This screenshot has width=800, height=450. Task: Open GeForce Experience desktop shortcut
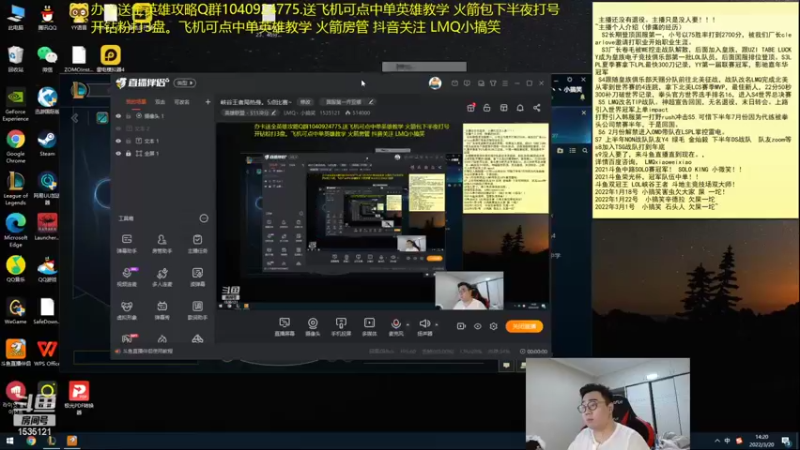coord(16,105)
